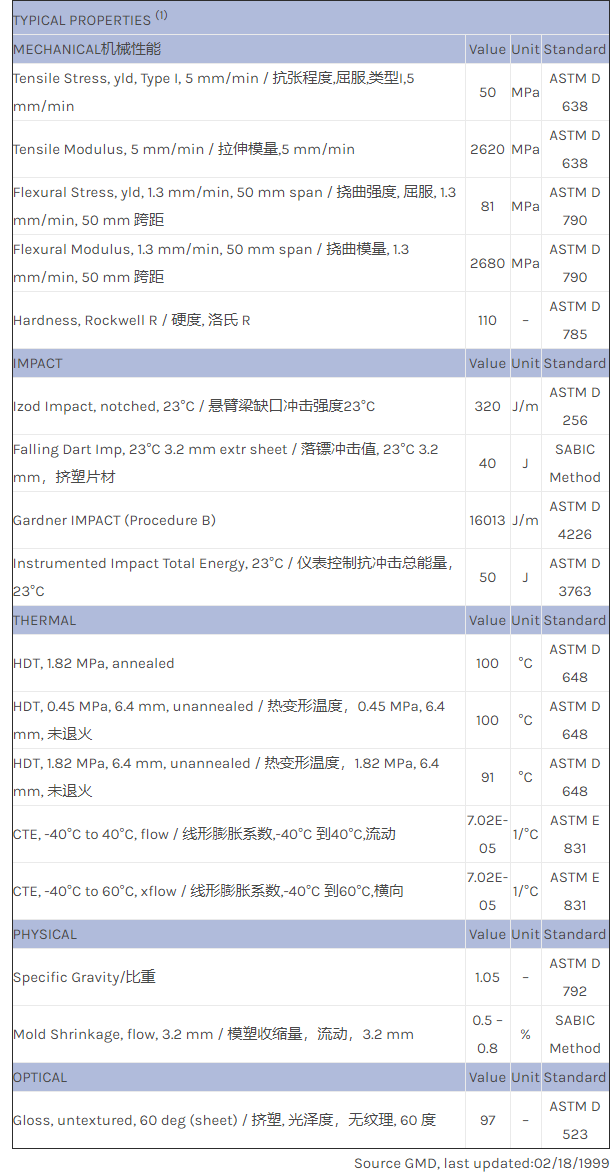This screenshot has width=615, height=1175.
Task: Select the MECHANICAL section header
Action: 87,49
